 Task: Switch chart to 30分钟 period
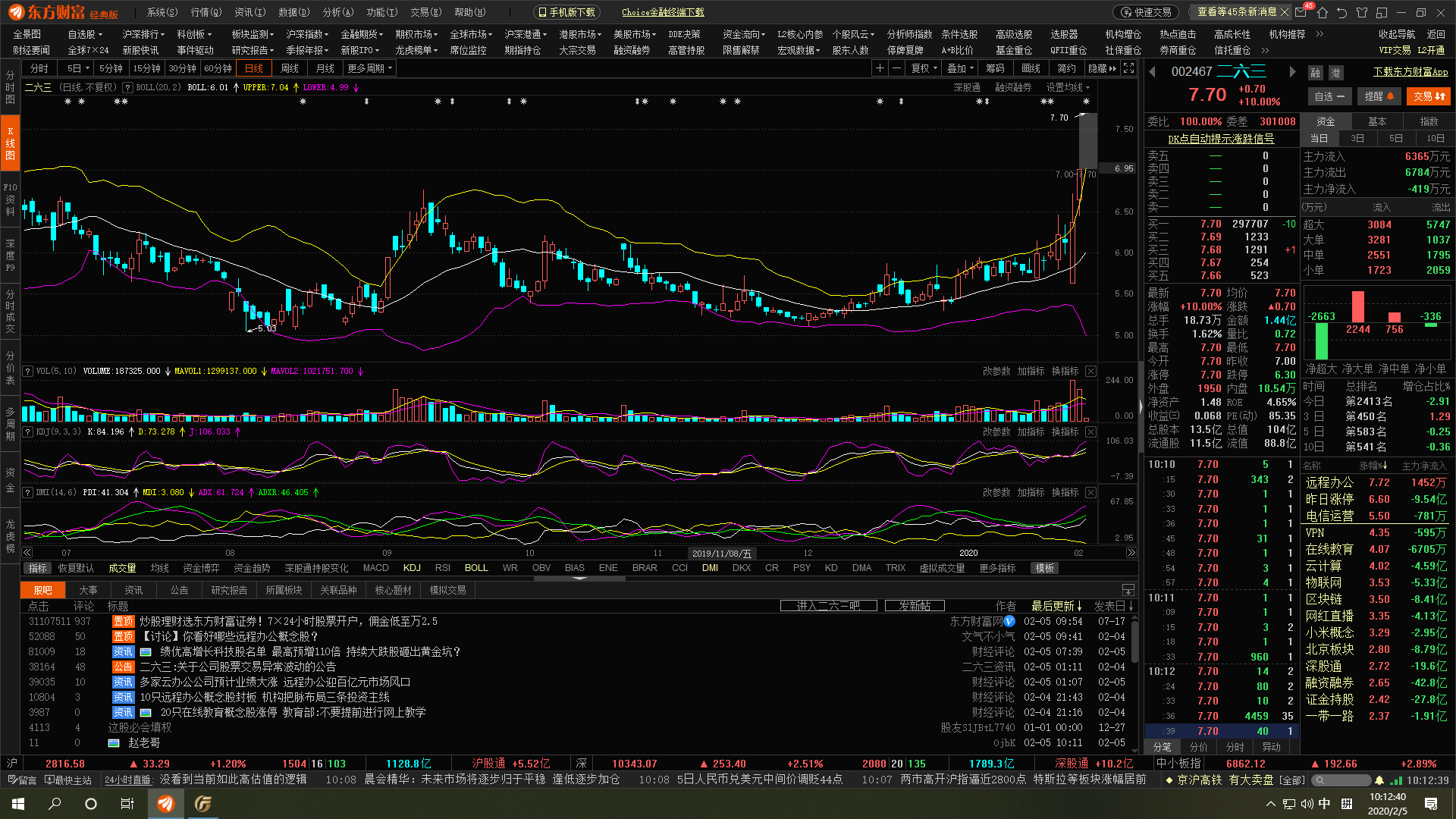coord(183,68)
